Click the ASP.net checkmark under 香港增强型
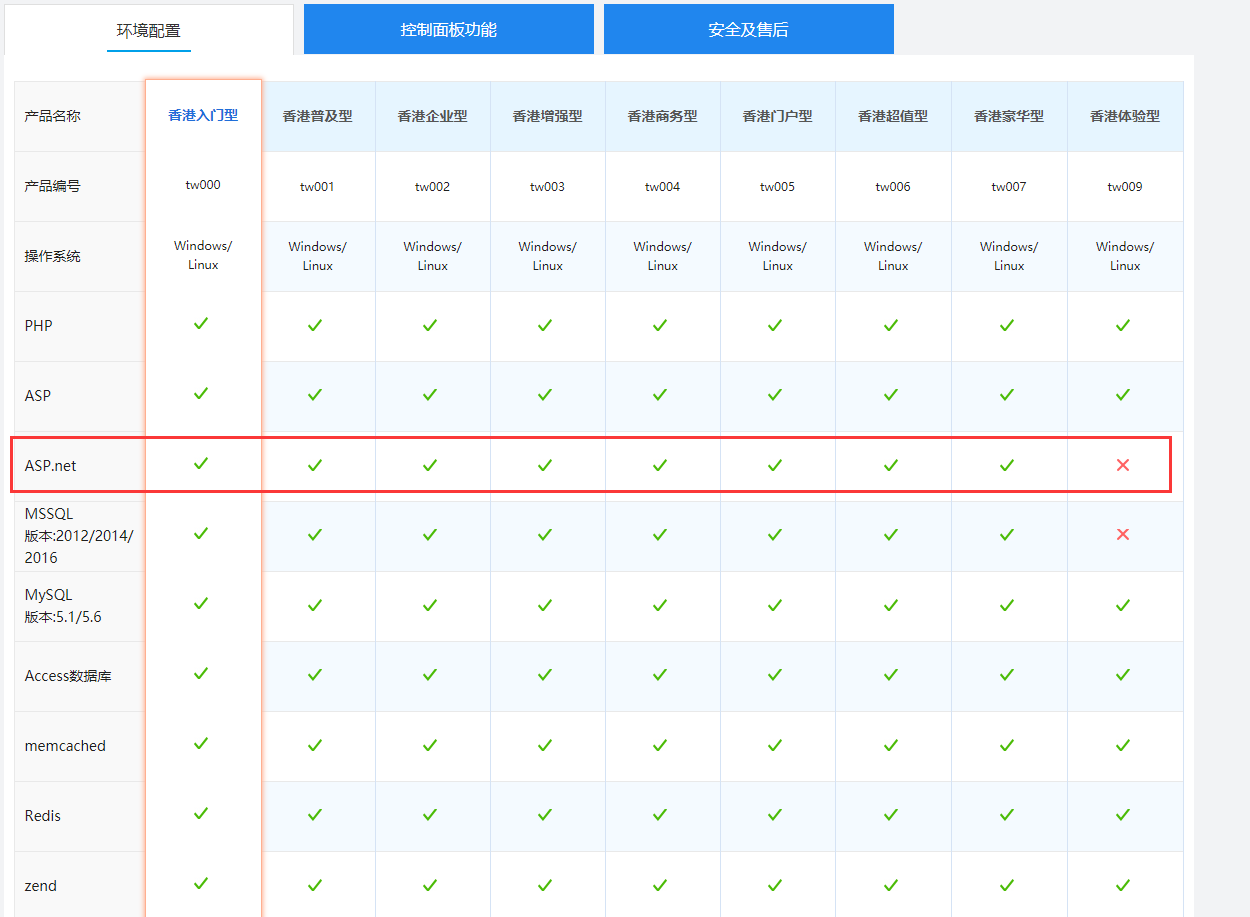The image size is (1250, 917). [545, 464]
